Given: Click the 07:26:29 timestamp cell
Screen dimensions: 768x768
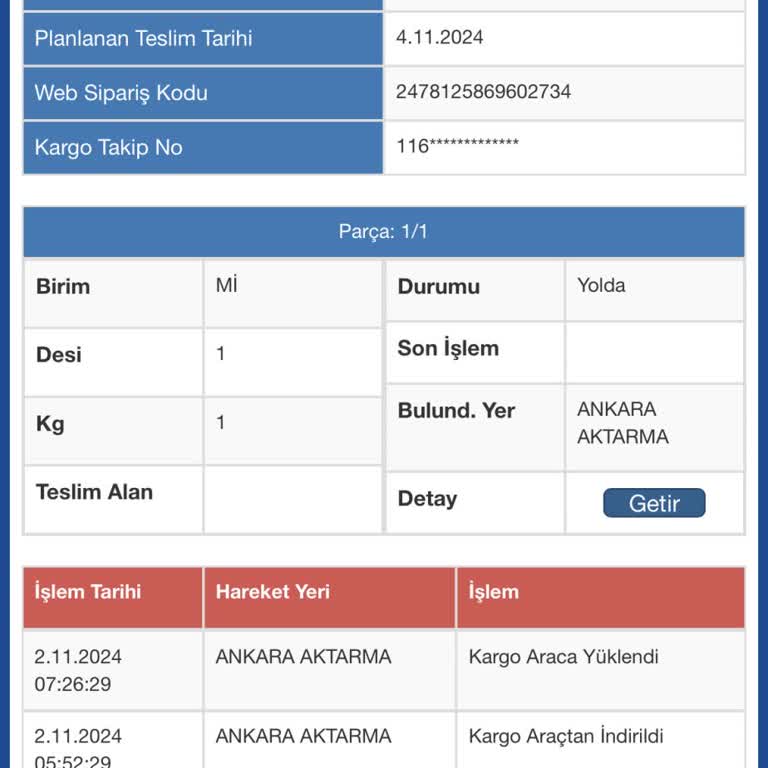Looking at the screenshot, I should (x=72, y=684).
